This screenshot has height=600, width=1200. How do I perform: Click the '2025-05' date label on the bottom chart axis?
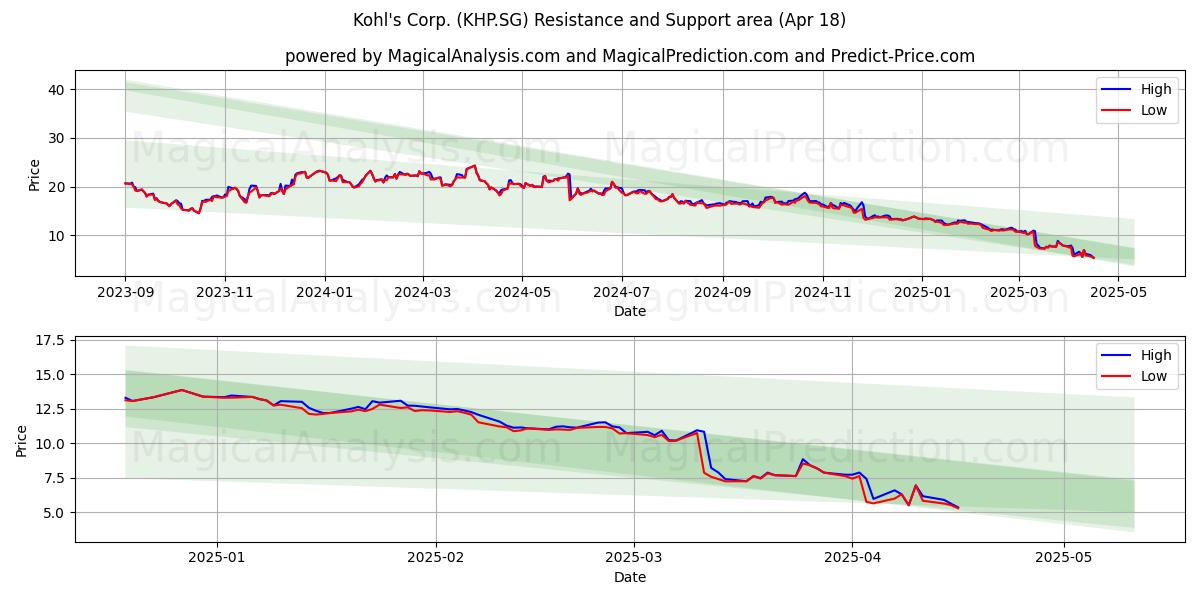coord(1064,560)
